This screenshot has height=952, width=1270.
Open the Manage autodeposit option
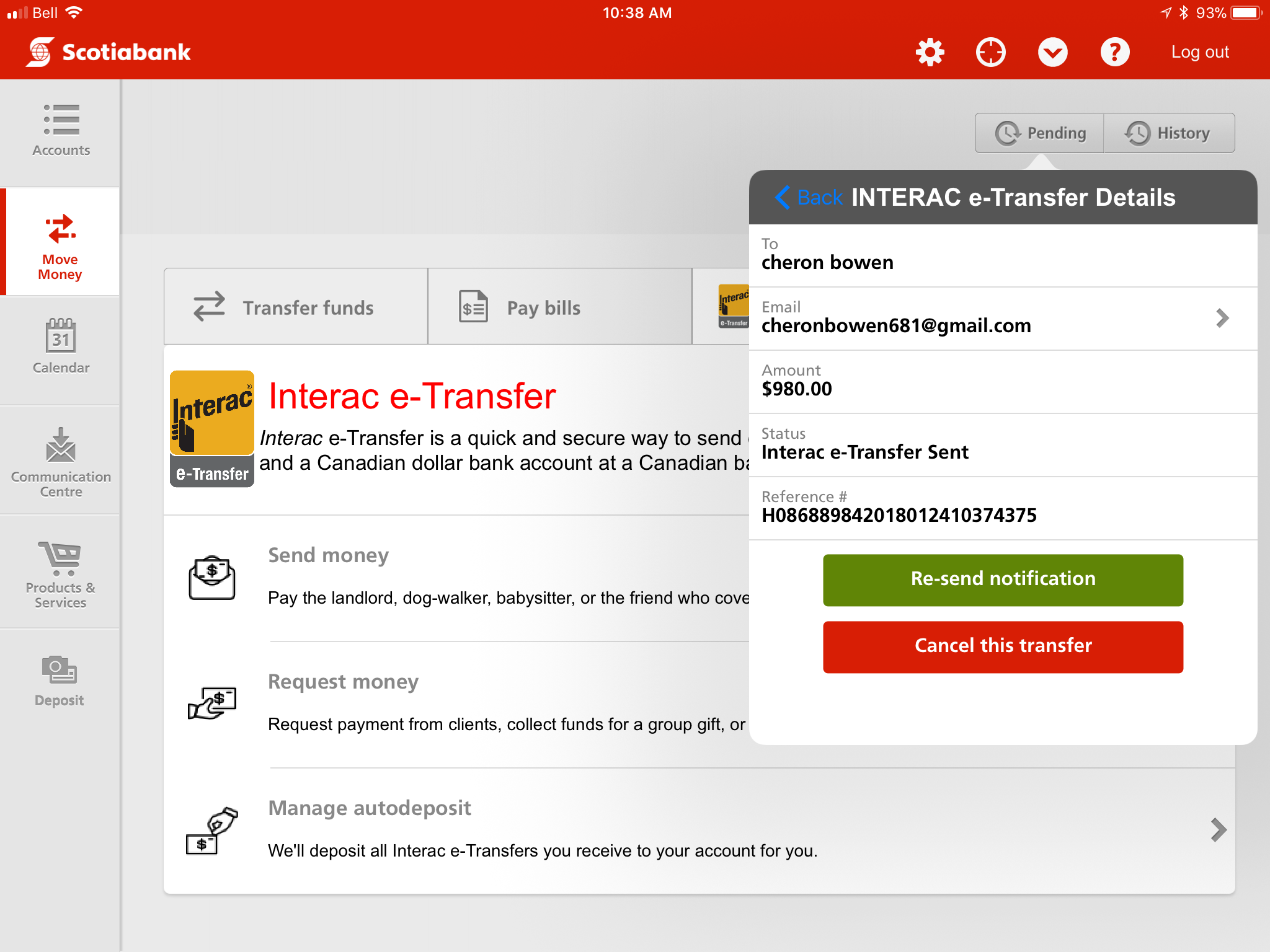[x=699, y=831]
